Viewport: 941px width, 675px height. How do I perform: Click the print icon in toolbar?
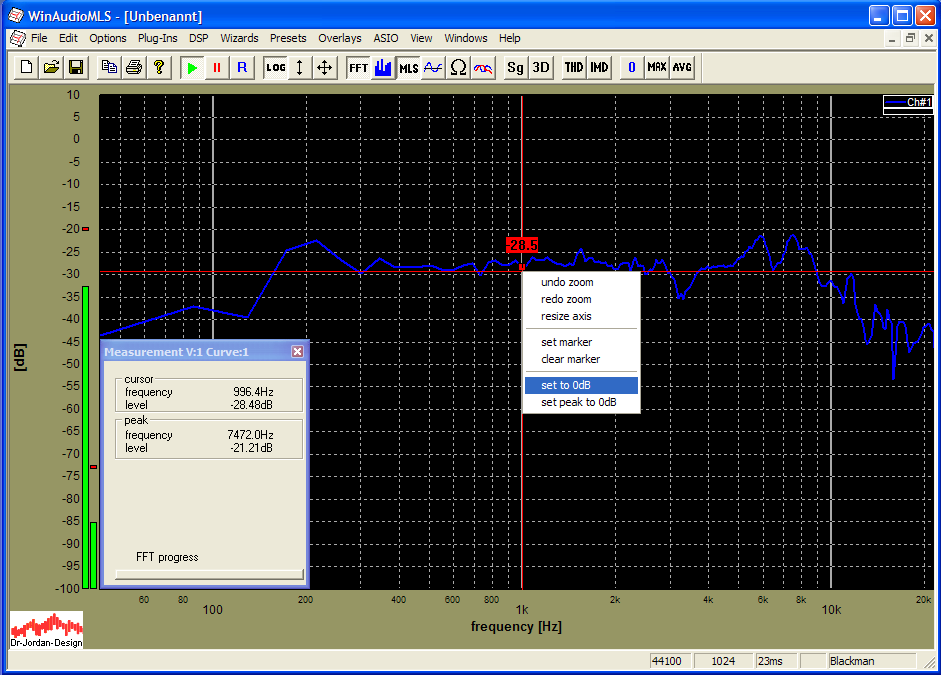[133, 67]
